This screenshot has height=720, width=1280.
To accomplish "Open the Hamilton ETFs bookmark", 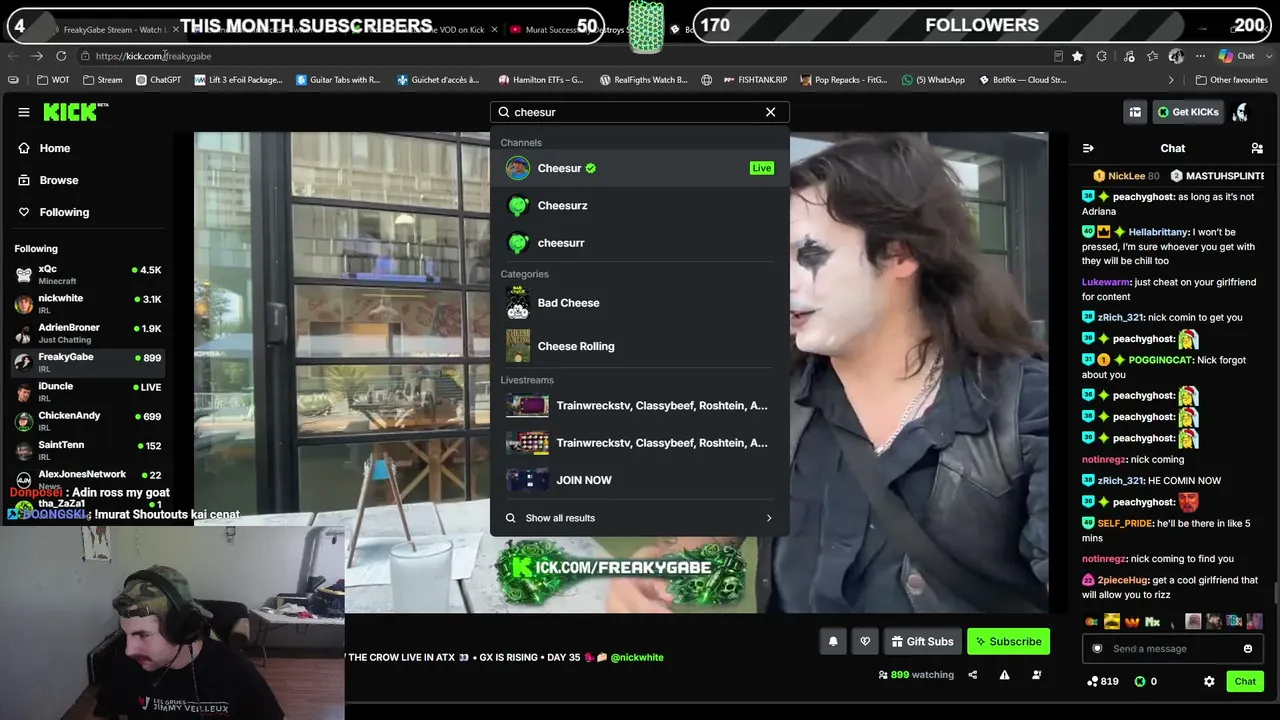I will coord(540,80).
